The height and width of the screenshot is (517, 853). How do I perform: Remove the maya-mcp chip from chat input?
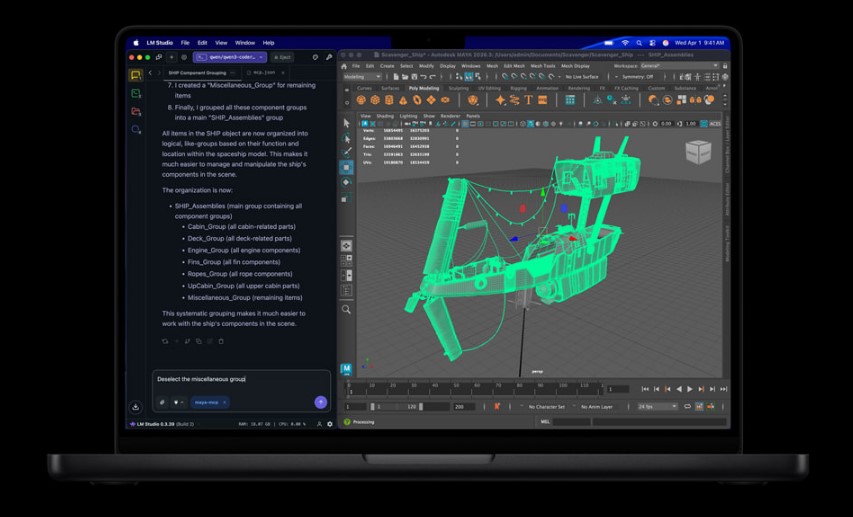point(225,402)
